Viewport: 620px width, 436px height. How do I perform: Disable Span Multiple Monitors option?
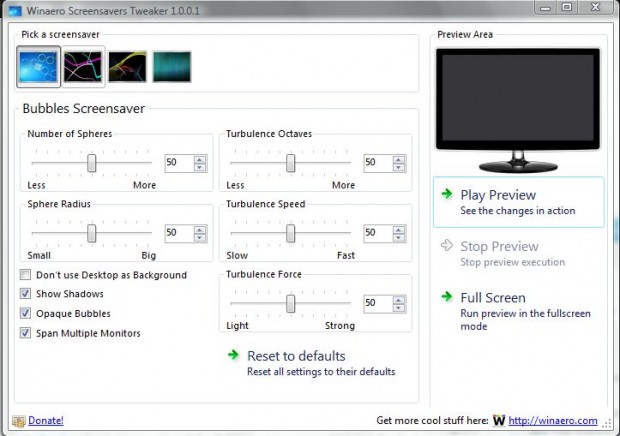click(25, 333)
